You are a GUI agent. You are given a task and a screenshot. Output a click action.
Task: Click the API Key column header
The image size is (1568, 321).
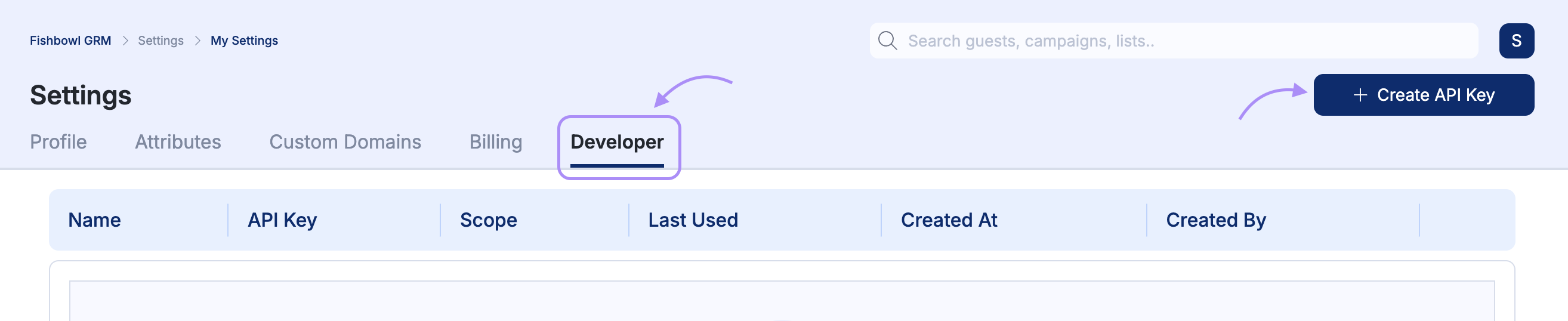point(282,220)
